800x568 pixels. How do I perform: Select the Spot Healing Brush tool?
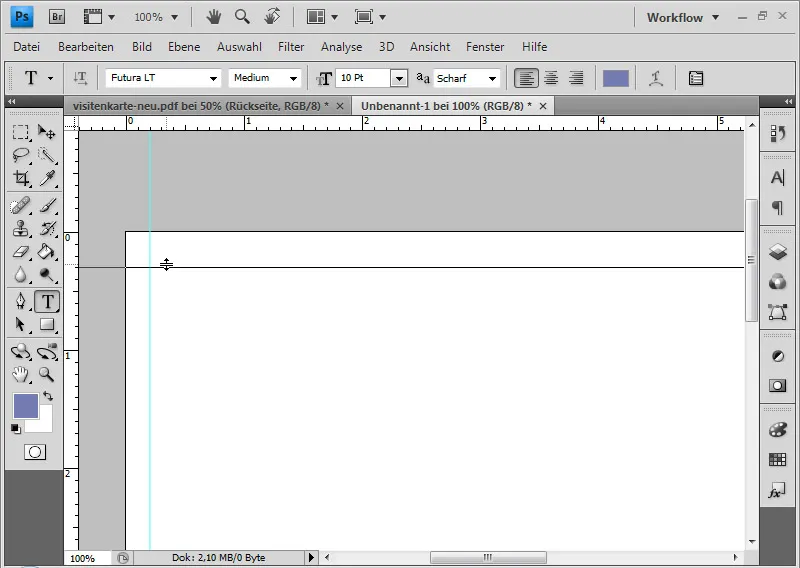tap(20, 206)
